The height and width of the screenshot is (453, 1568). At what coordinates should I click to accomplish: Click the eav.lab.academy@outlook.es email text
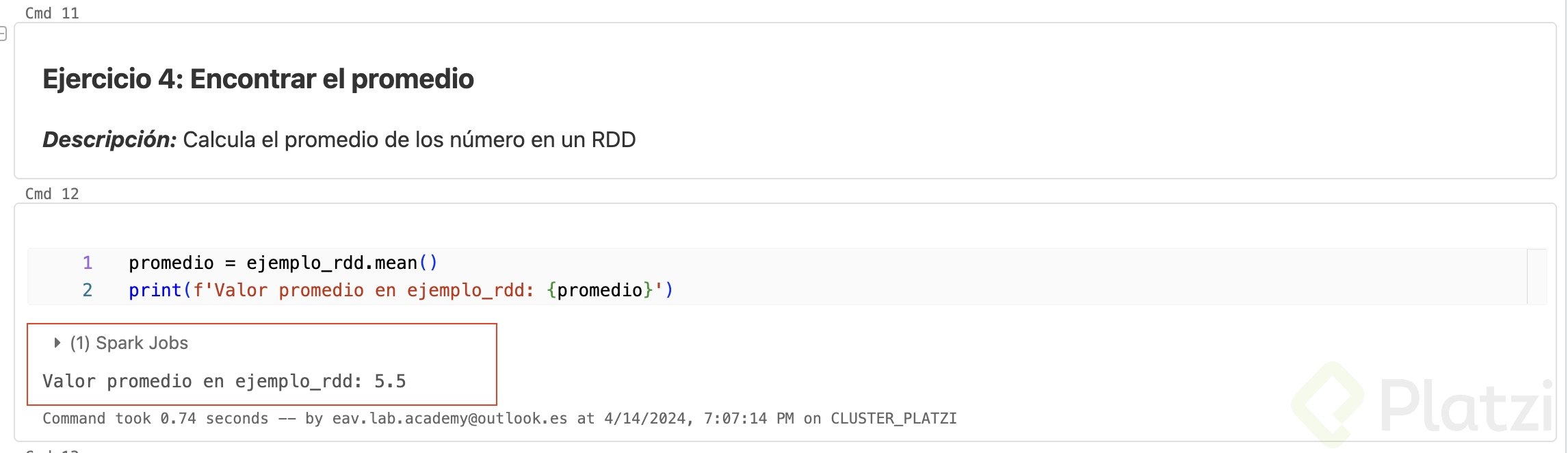click(449, 419)
